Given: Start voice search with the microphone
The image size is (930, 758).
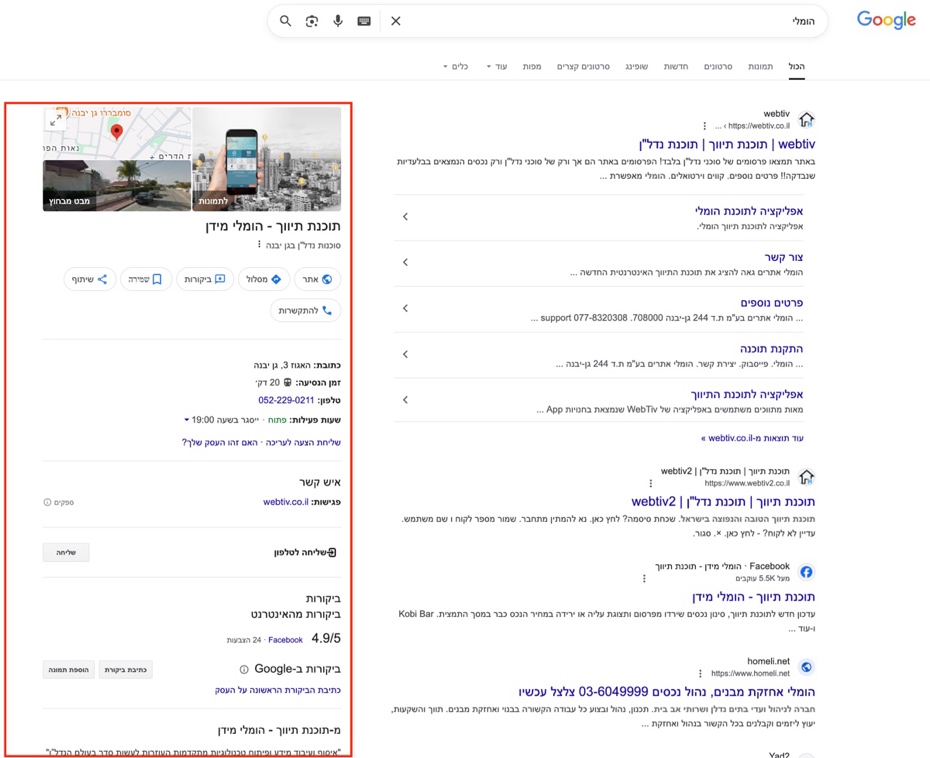Looking at the screenshot, I should point(338,21).
